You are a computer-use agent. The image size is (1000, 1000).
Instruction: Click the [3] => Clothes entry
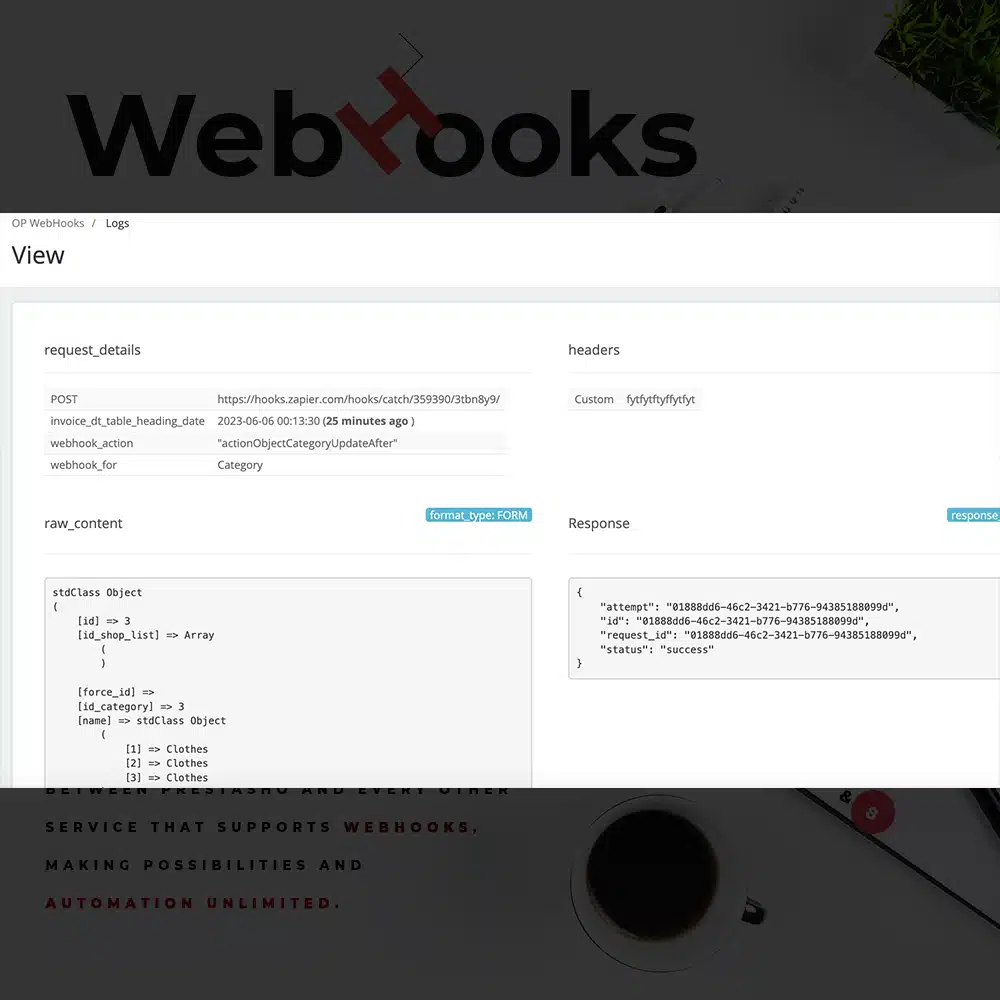click(167, 777)
